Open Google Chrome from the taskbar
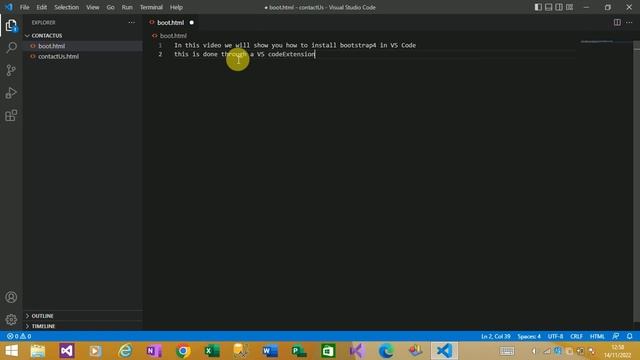 tap(183, 351)
